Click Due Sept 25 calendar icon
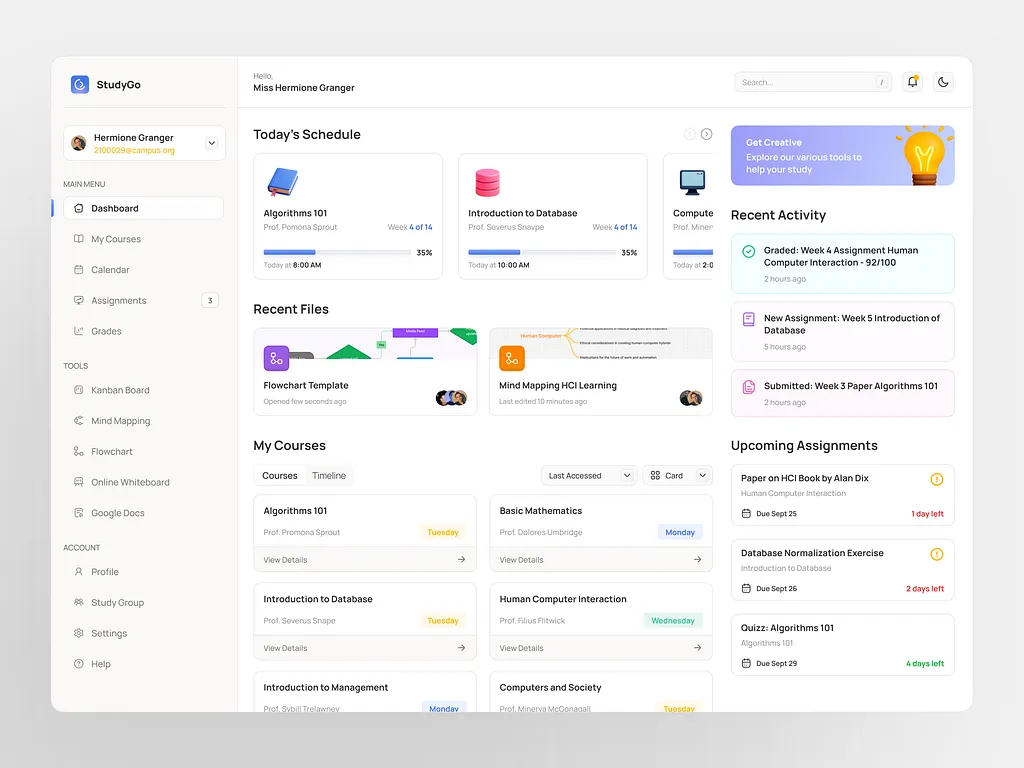Viewport: 1024px width, 768px height. tap(746, 514)
